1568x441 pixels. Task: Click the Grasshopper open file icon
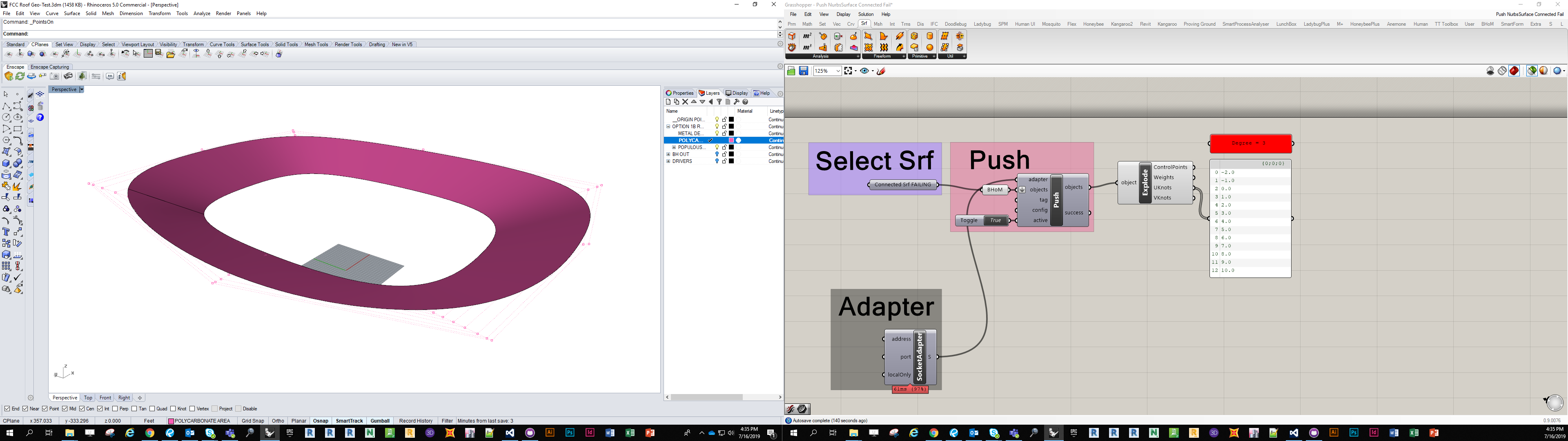[x=791, y=71]
